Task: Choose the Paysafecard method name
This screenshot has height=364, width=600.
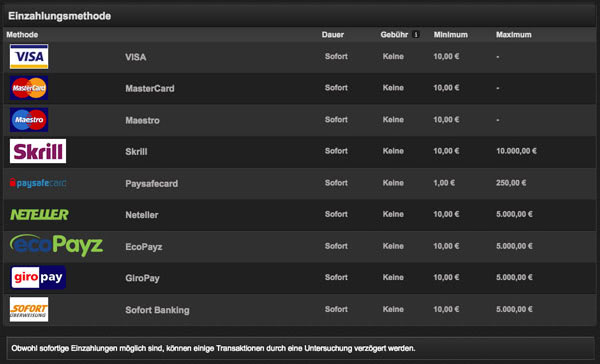Action: click(152, 184)
